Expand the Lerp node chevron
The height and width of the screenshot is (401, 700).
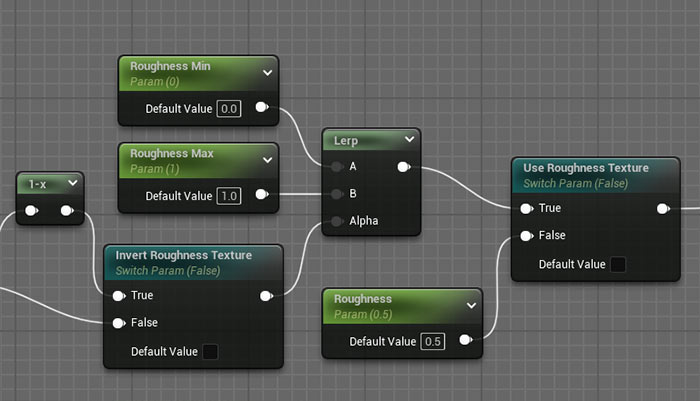pos(409,140)
